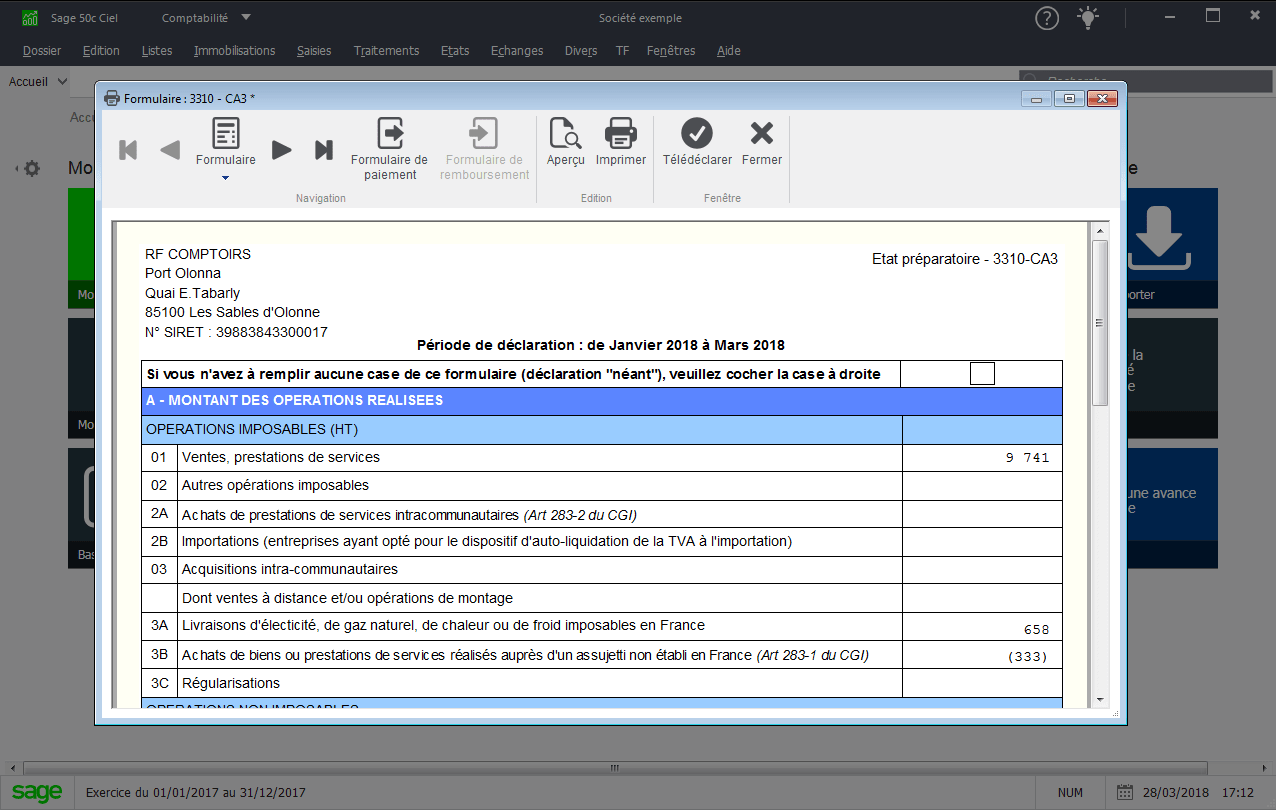Click the lightbulb tips icon

pos(1088,17)
